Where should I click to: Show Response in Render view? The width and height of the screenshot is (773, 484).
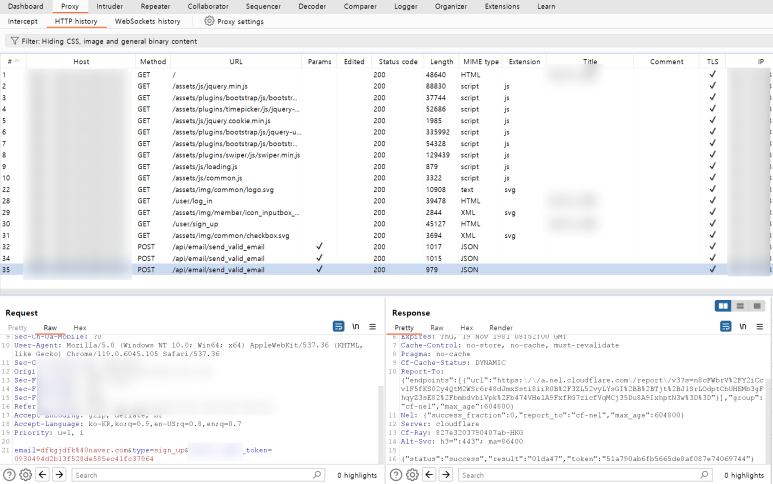(x=500, y=327)
